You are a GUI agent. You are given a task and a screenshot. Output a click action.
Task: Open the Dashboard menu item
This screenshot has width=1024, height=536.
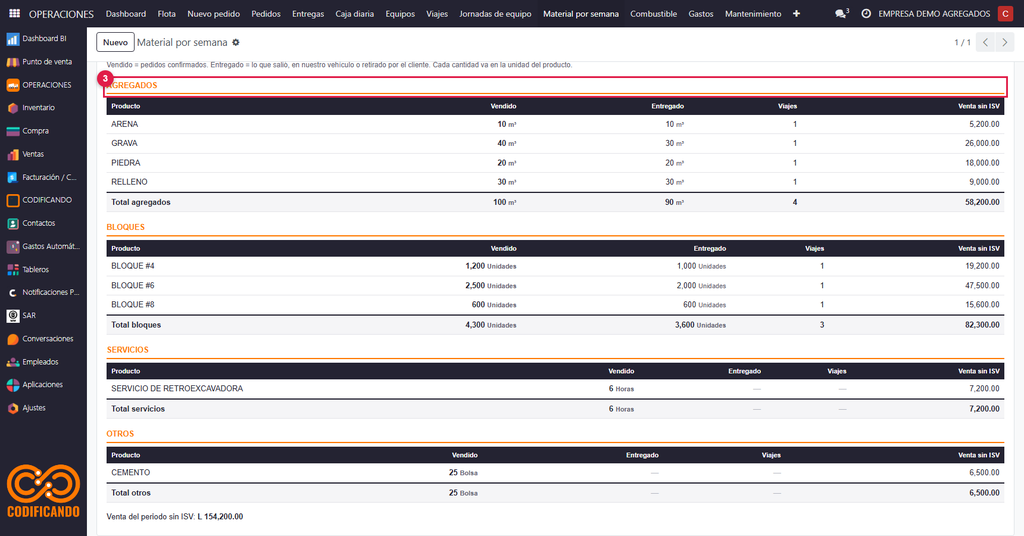pos(126,14)
